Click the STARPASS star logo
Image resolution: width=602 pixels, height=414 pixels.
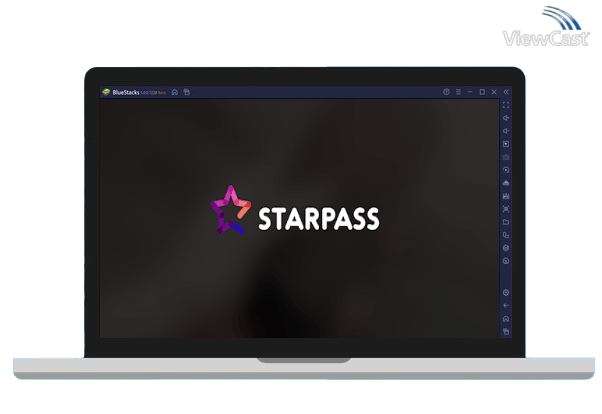click(231, 210)
